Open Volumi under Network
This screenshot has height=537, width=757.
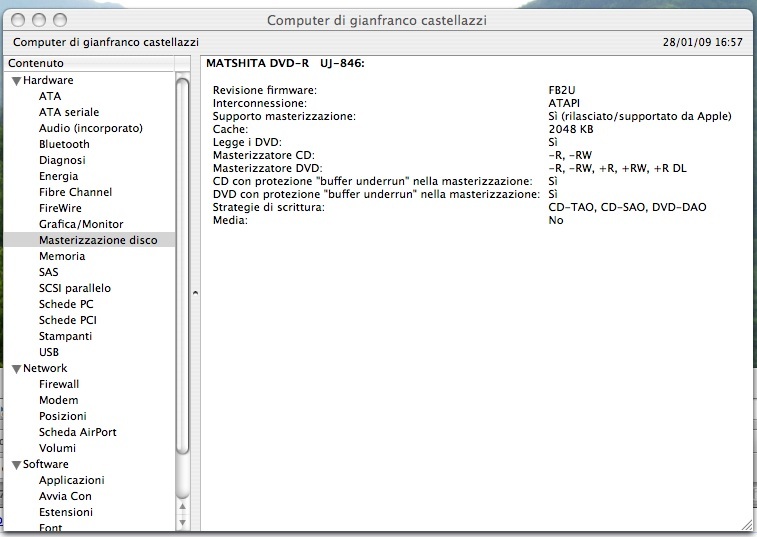click(x=57, y=448)
